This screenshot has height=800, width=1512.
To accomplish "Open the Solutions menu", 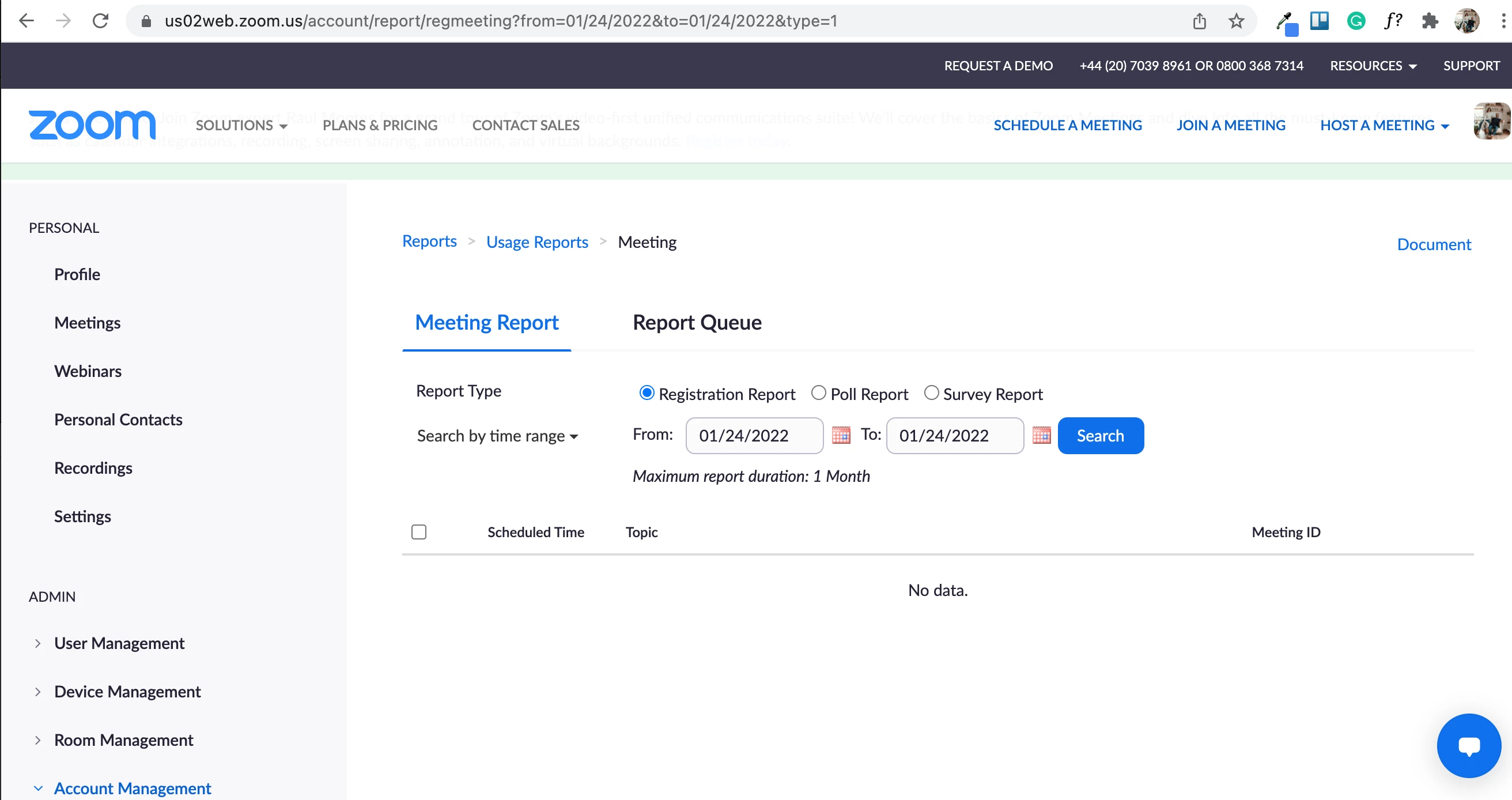I will [241, 125].
